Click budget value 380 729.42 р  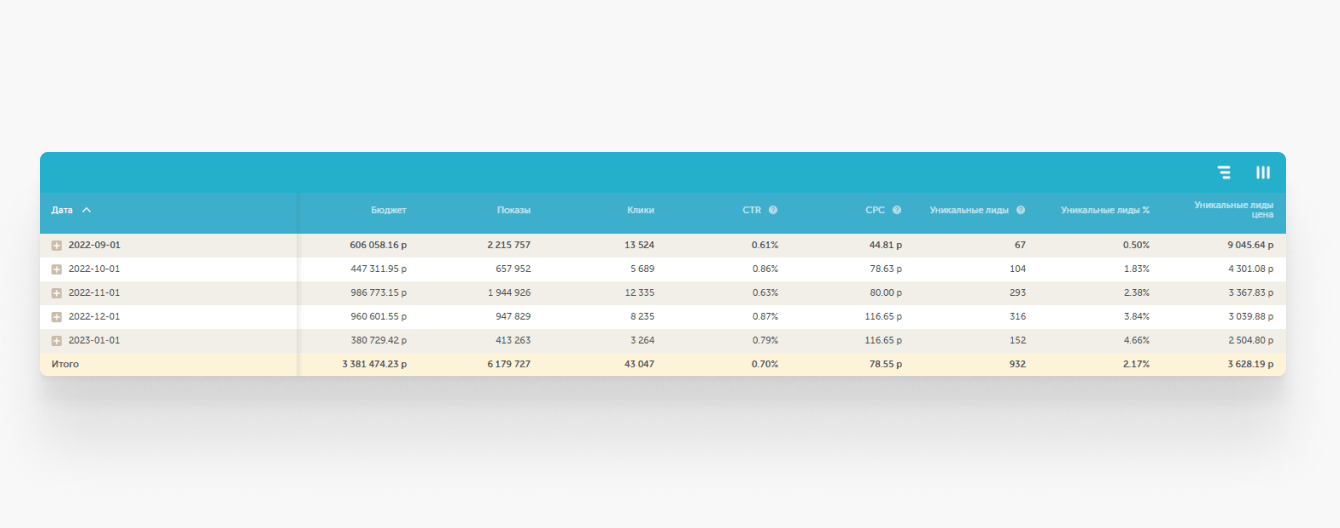[378, 341]
